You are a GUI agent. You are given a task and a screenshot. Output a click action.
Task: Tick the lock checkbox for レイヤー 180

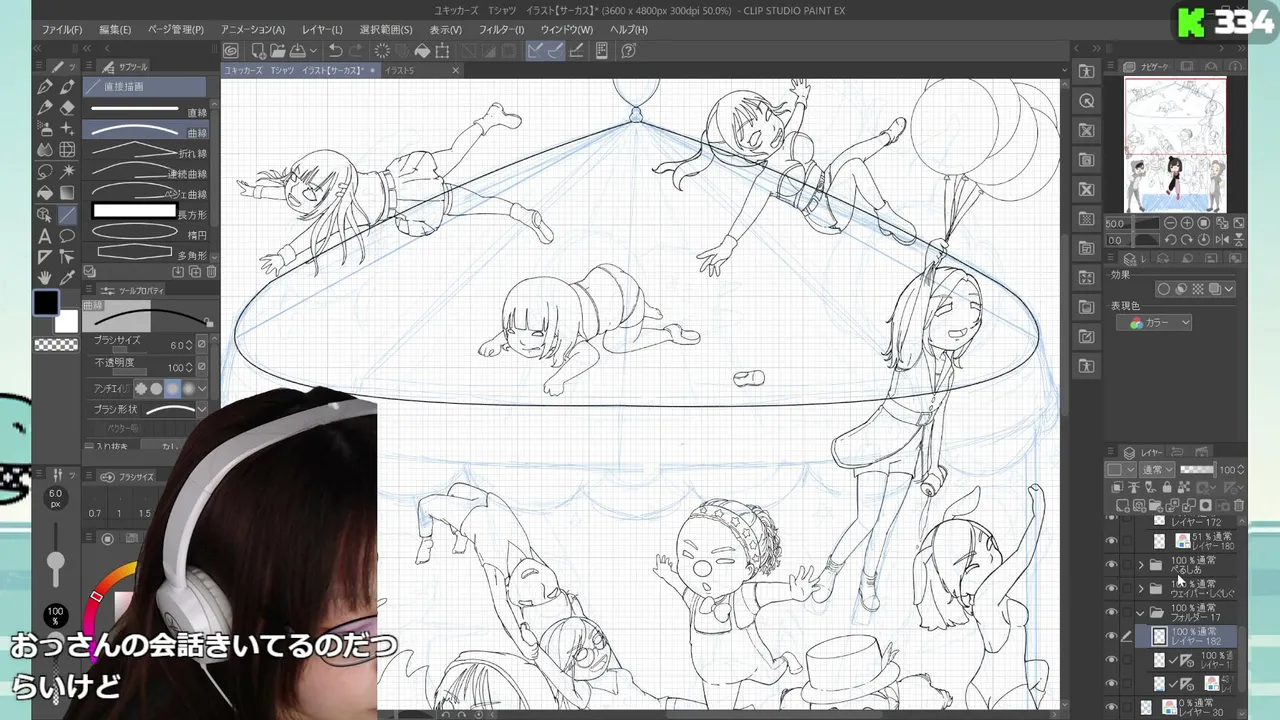coord(1127,541)
